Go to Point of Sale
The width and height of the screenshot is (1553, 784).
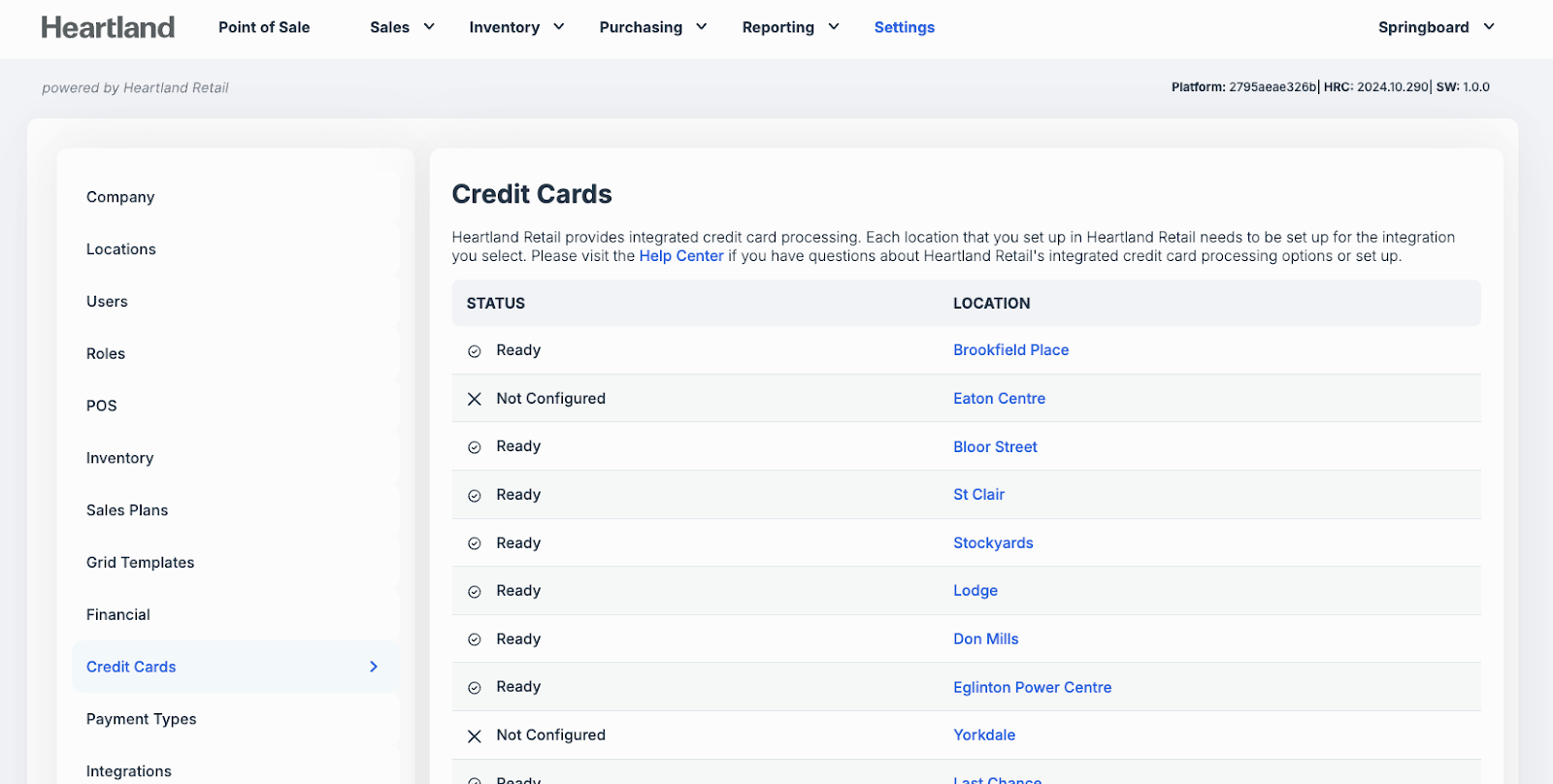click(264, 27)
